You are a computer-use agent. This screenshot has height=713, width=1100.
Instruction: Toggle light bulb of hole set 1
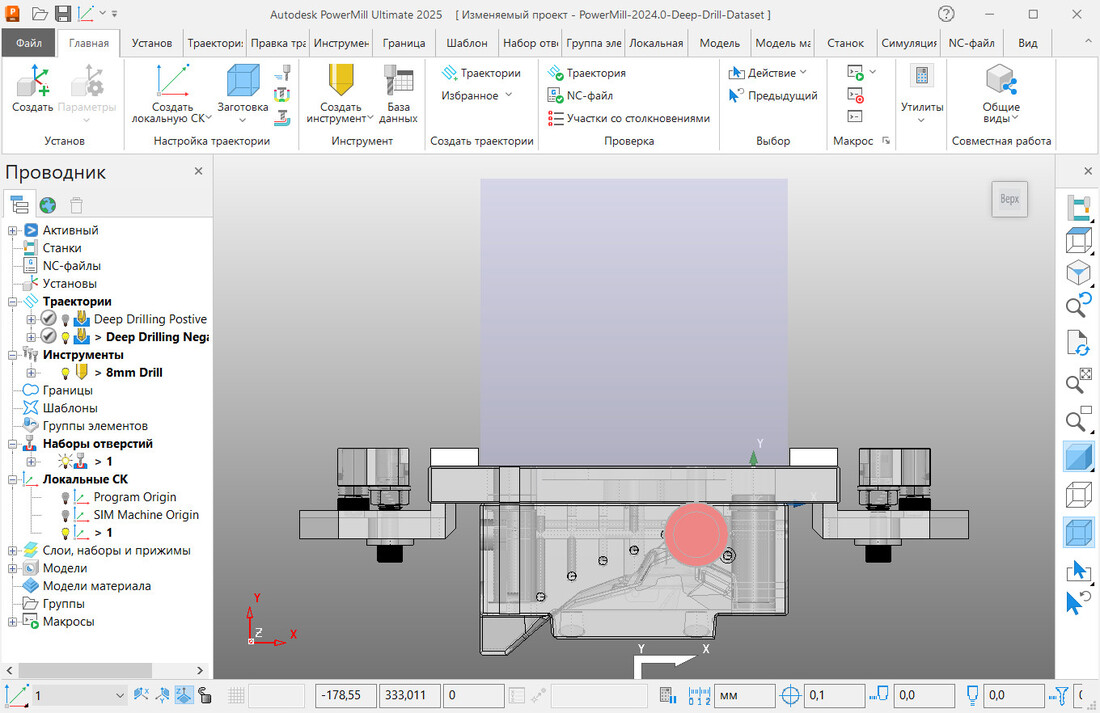point(65,462)
